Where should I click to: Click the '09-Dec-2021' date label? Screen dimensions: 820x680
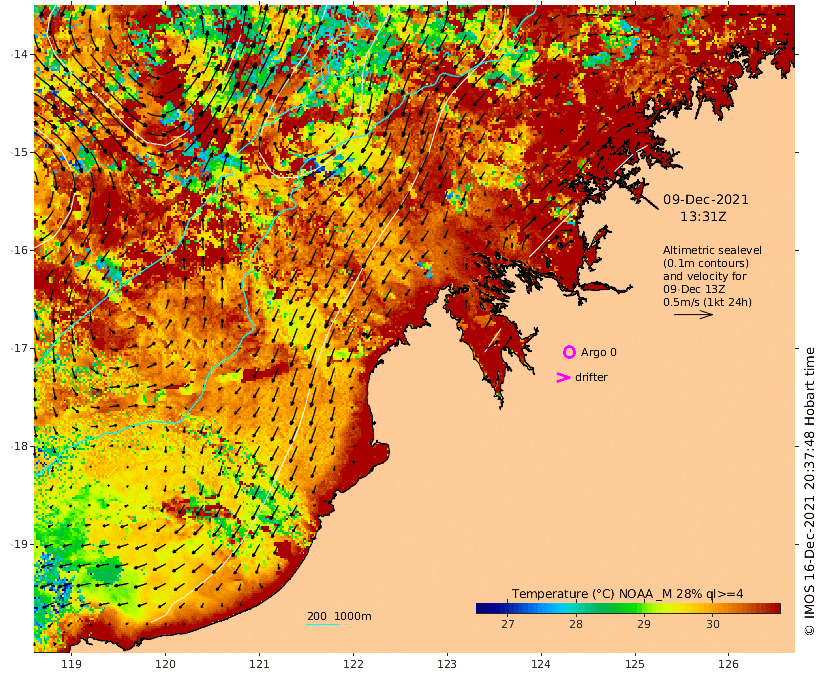(x=705, y=200)
